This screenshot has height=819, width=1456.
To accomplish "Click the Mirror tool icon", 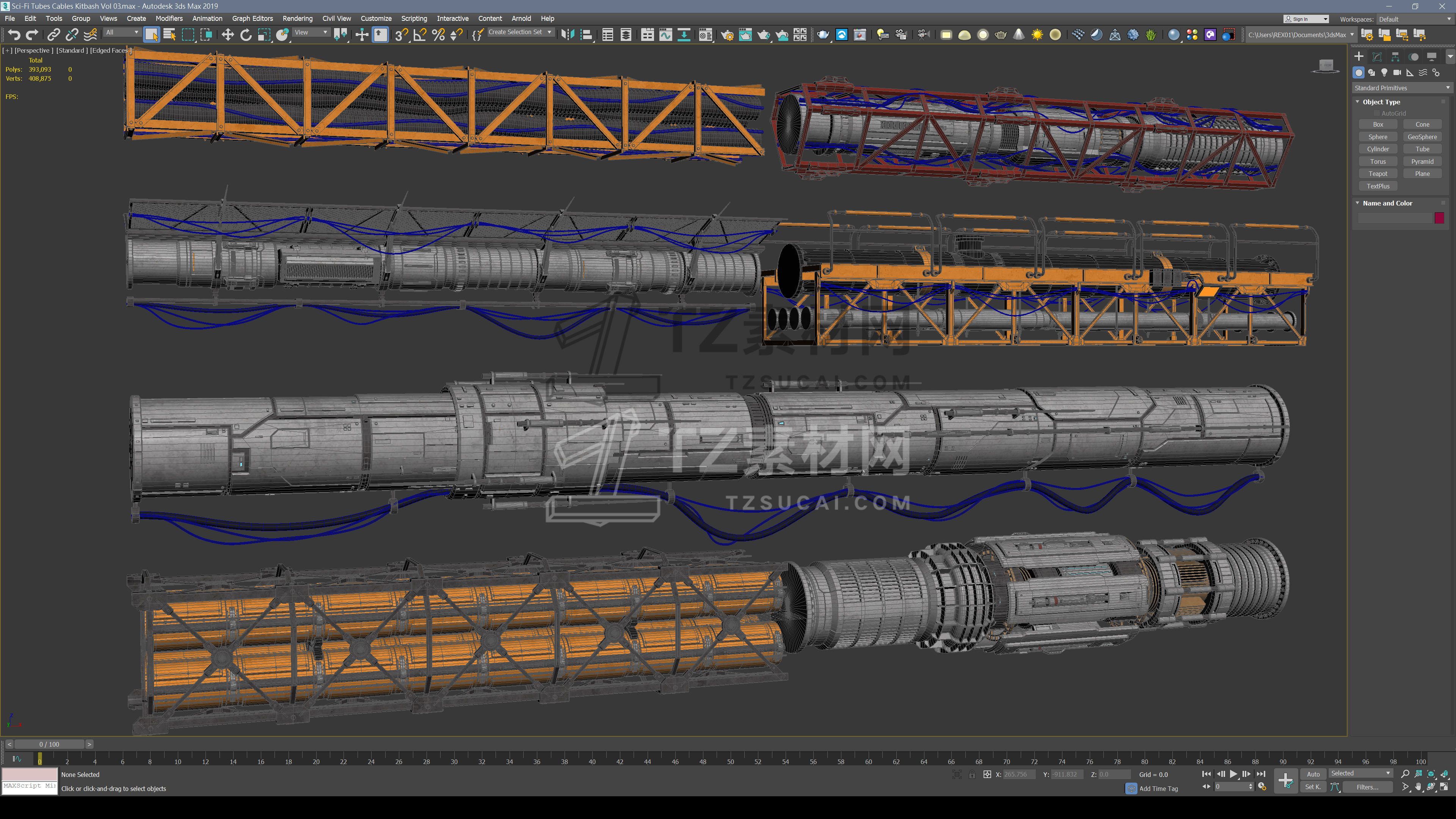I will (x=568, y=35).
